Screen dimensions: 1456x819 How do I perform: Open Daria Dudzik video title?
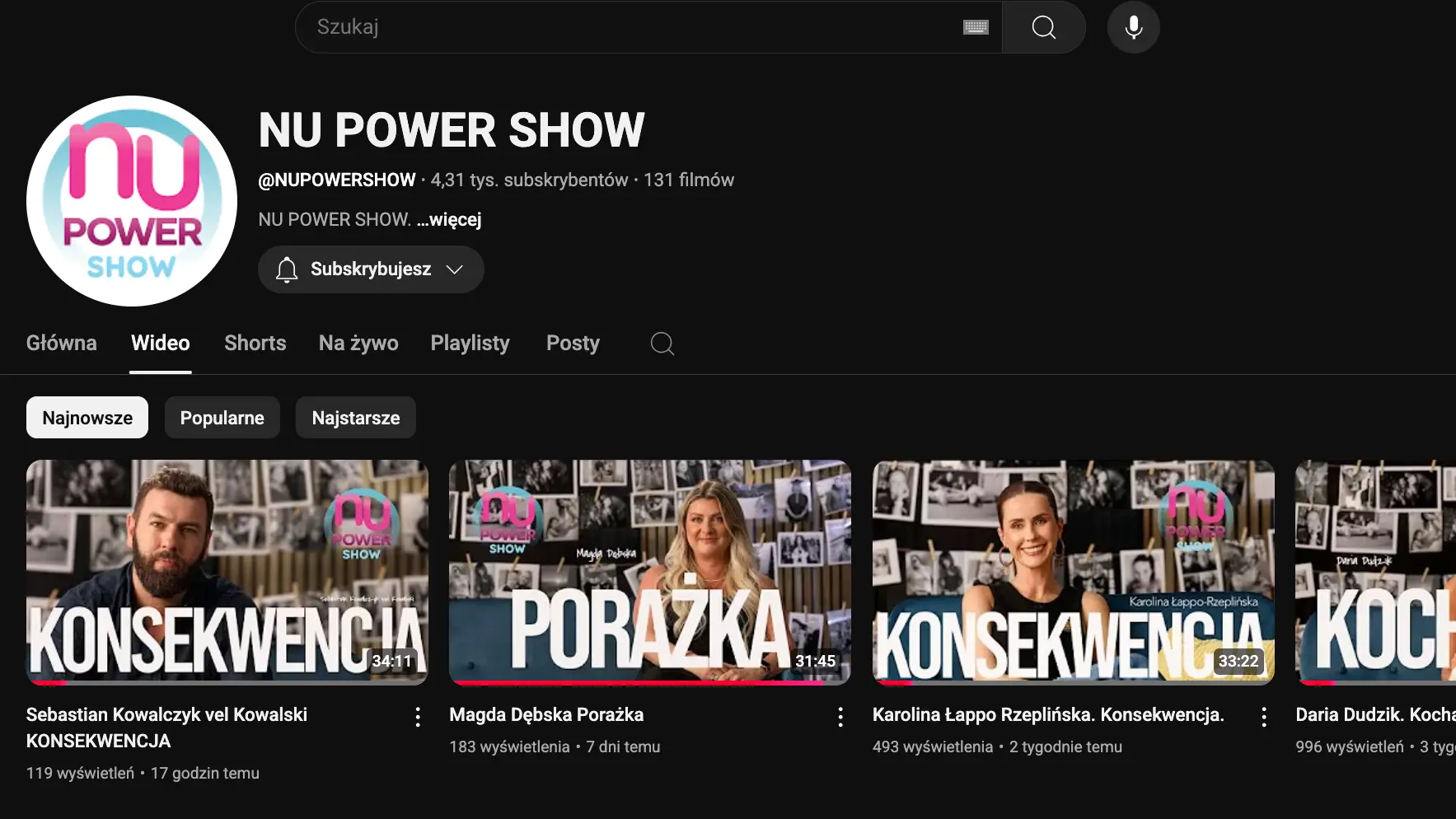pos(1375,715)
